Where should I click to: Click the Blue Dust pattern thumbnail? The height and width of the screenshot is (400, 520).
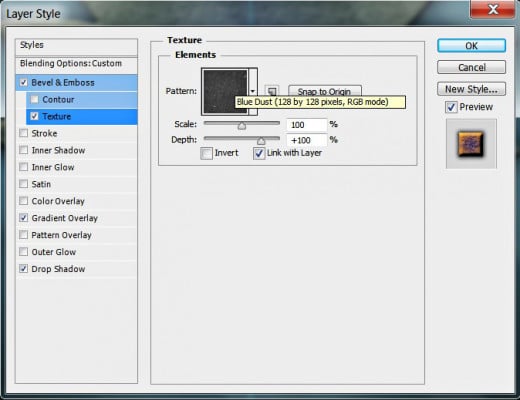pos(226,91)
